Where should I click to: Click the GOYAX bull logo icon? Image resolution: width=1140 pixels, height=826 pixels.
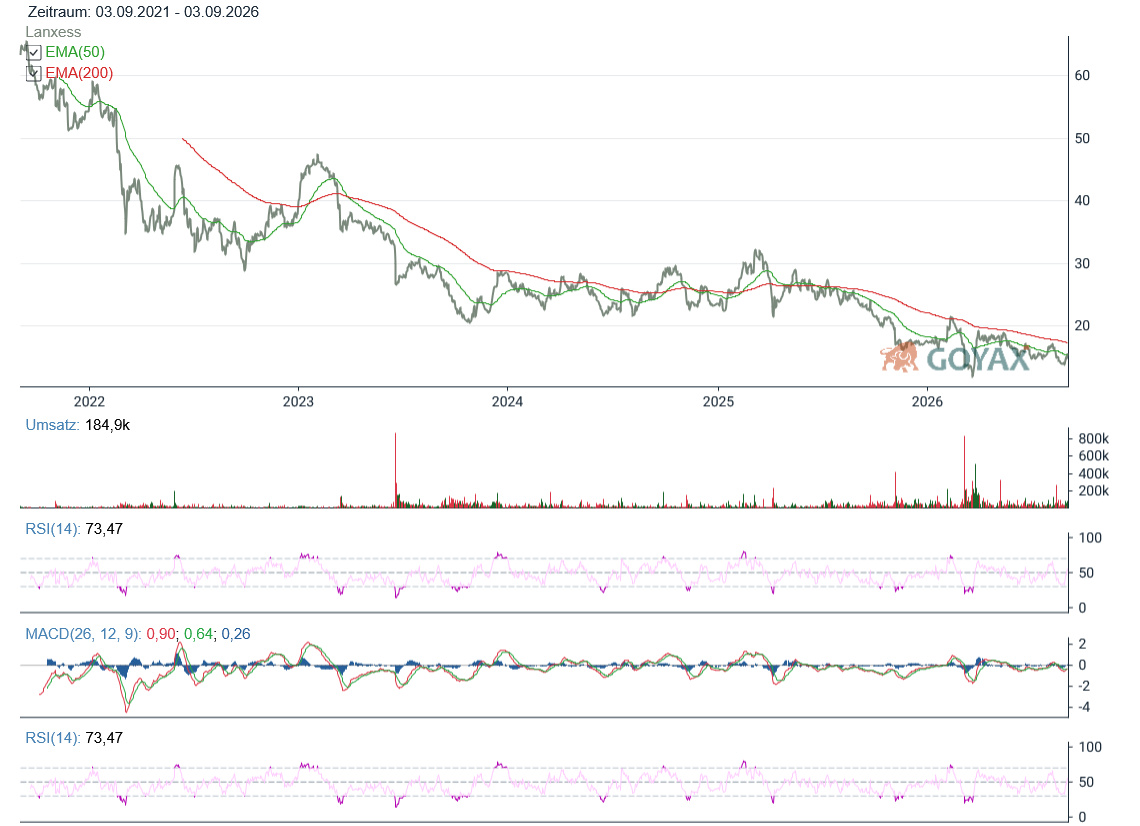click(900, 356)
